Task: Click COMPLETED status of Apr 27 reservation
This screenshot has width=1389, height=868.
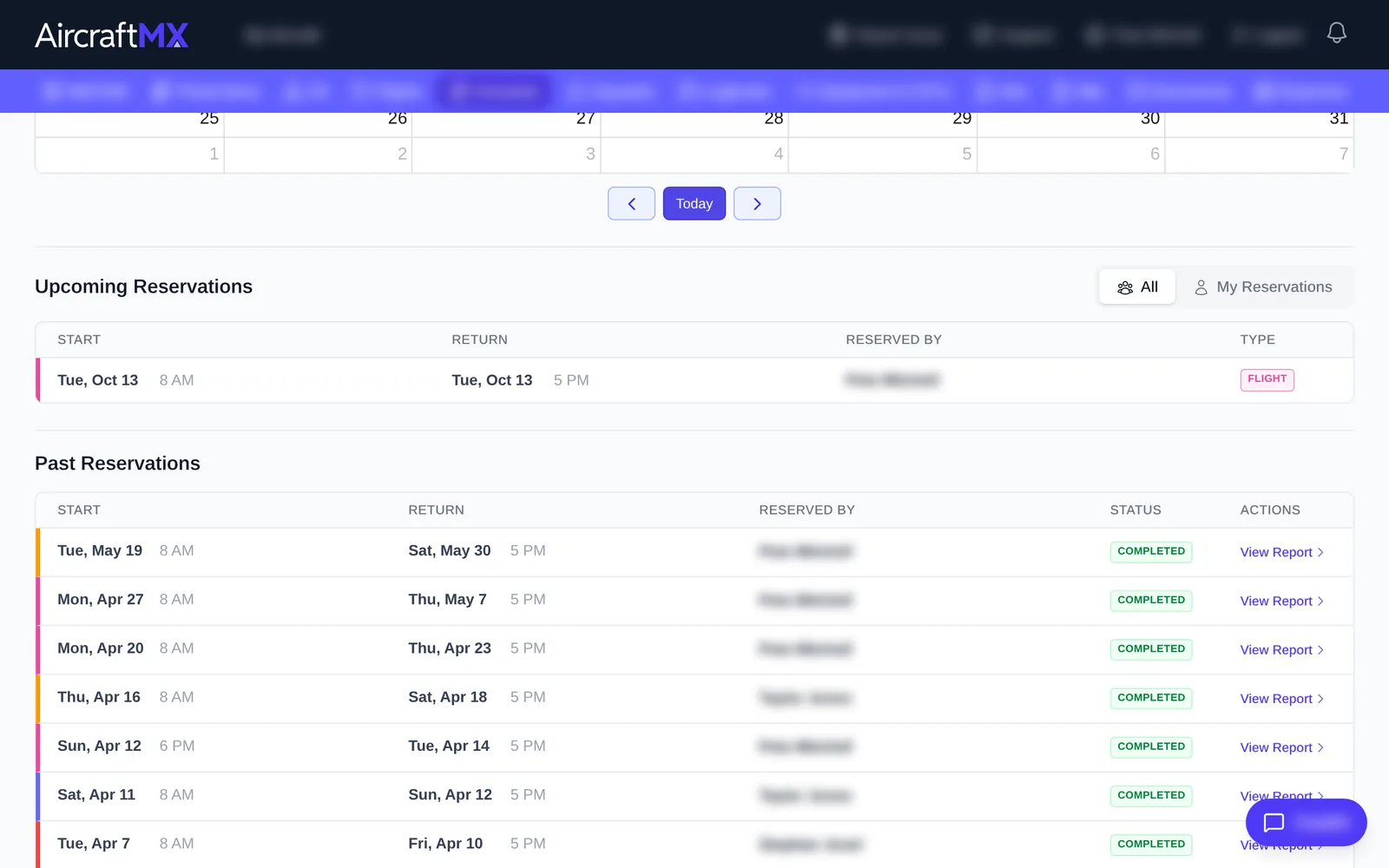Action: (x=1151, y=600)
